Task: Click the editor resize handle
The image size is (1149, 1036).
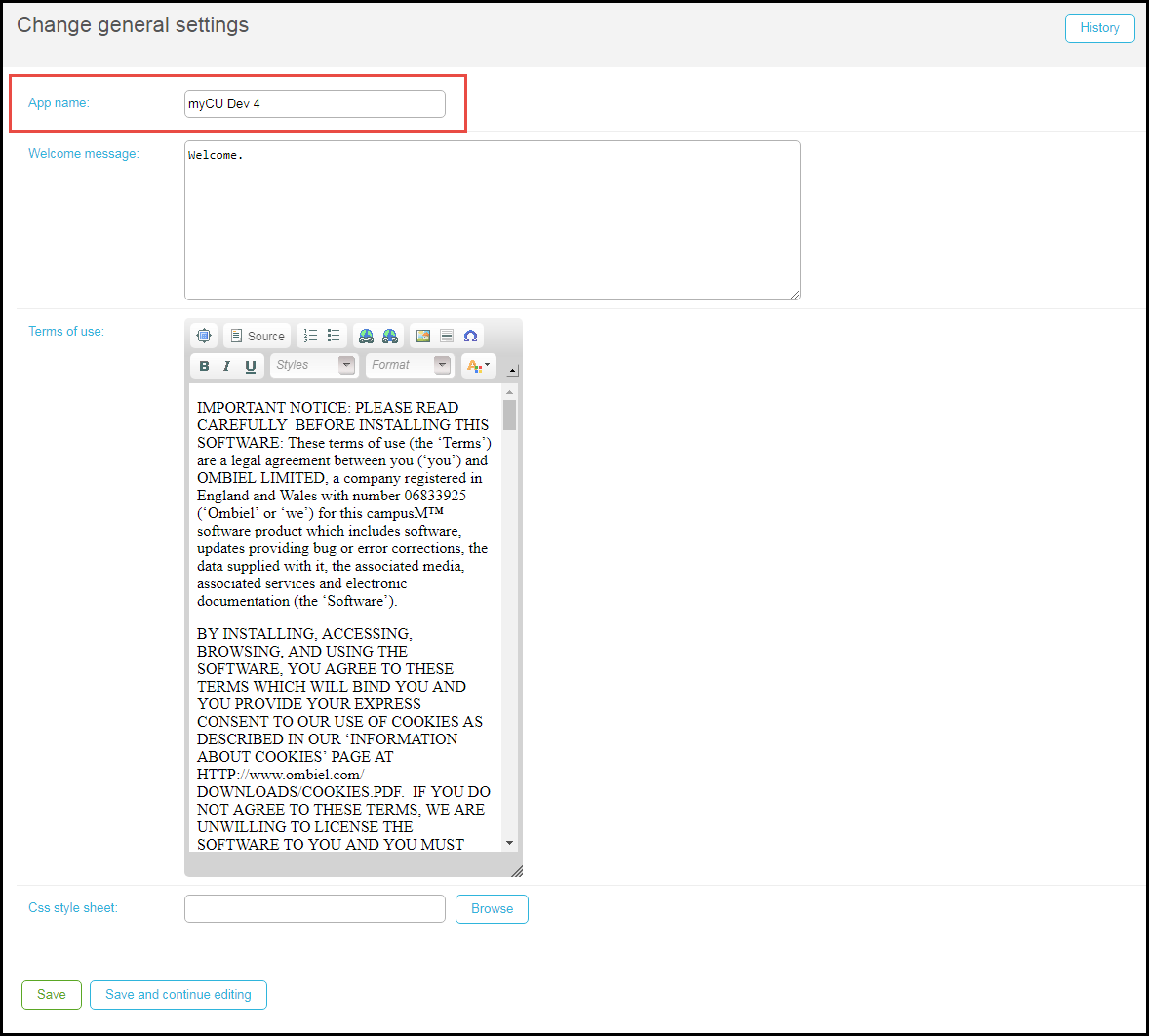Action: [517, 870]
